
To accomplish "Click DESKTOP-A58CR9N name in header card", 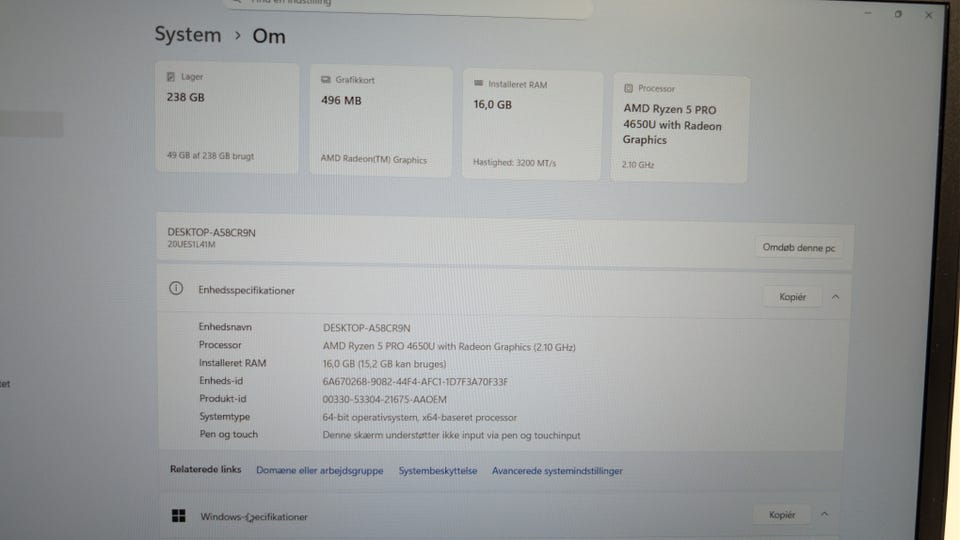I will click(211, 233).
